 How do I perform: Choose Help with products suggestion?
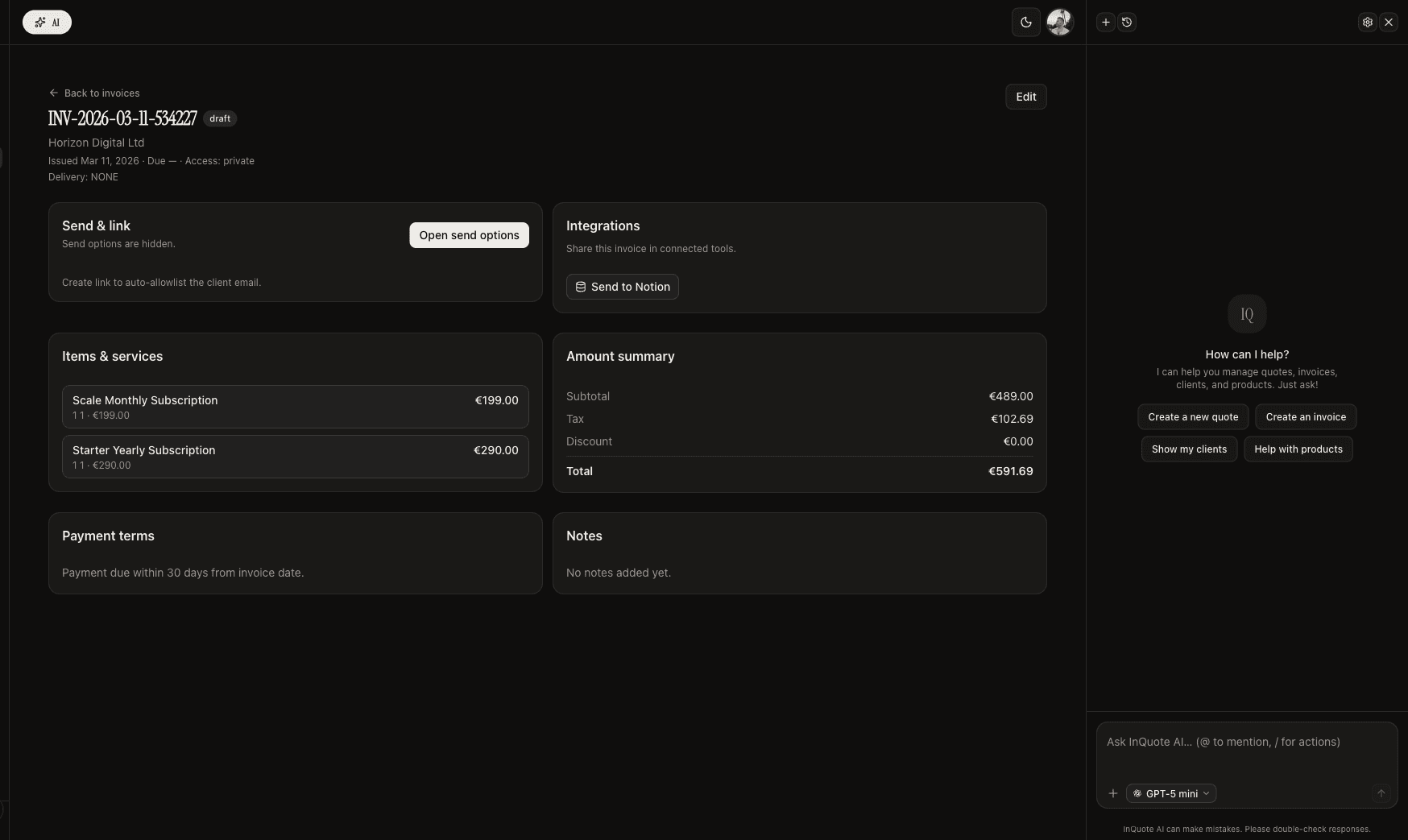click(x=1298, y=449)
